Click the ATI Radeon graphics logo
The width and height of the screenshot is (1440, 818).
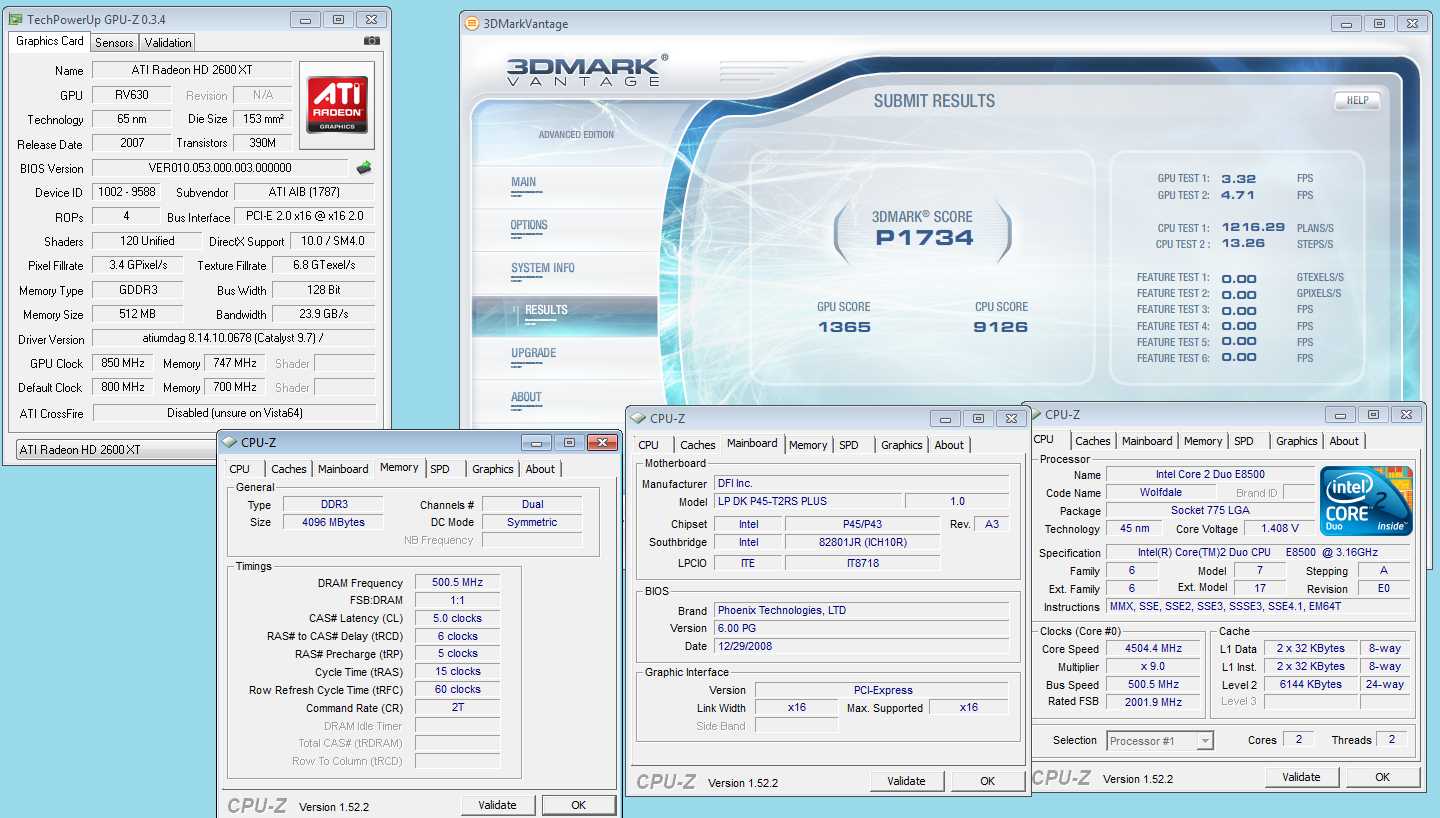(x=337, y=106)
